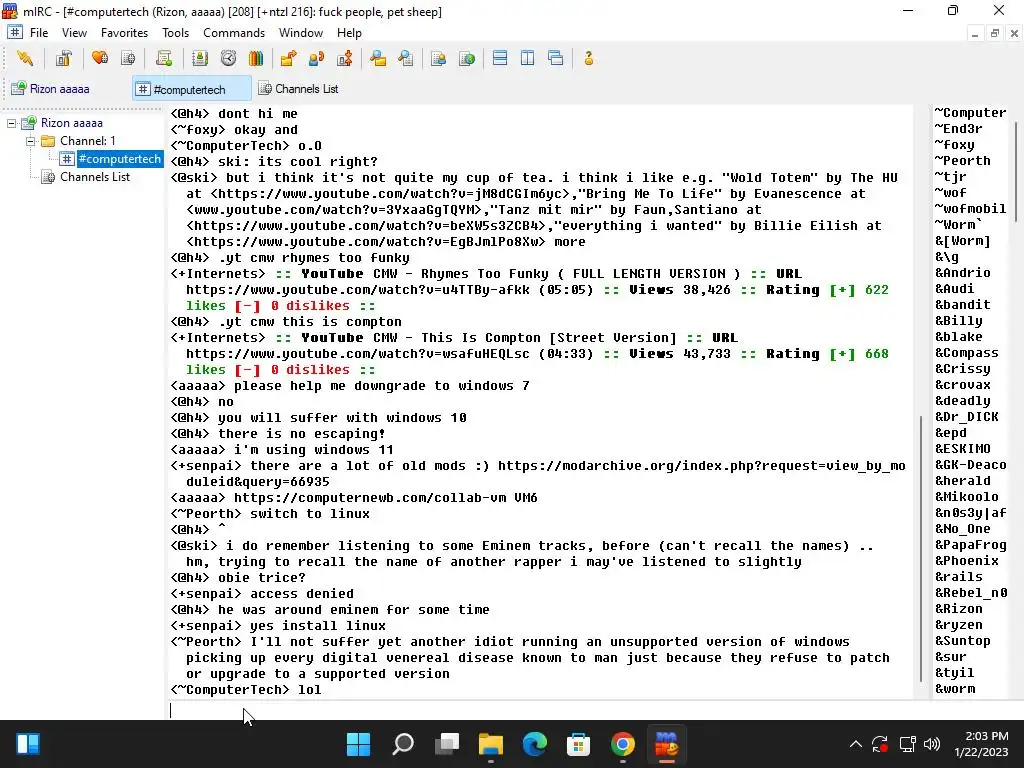Click the DCC Chat person icon

pos(316,59)
